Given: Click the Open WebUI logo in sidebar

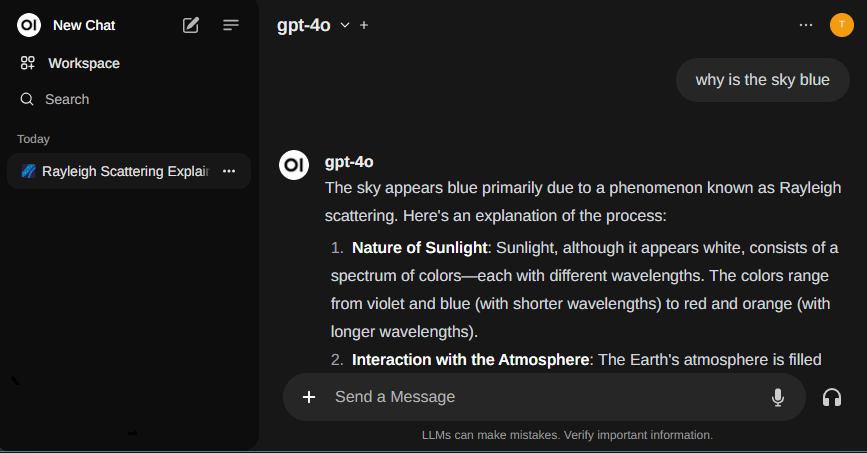Looking at the screenshot, I should (29, 25).
